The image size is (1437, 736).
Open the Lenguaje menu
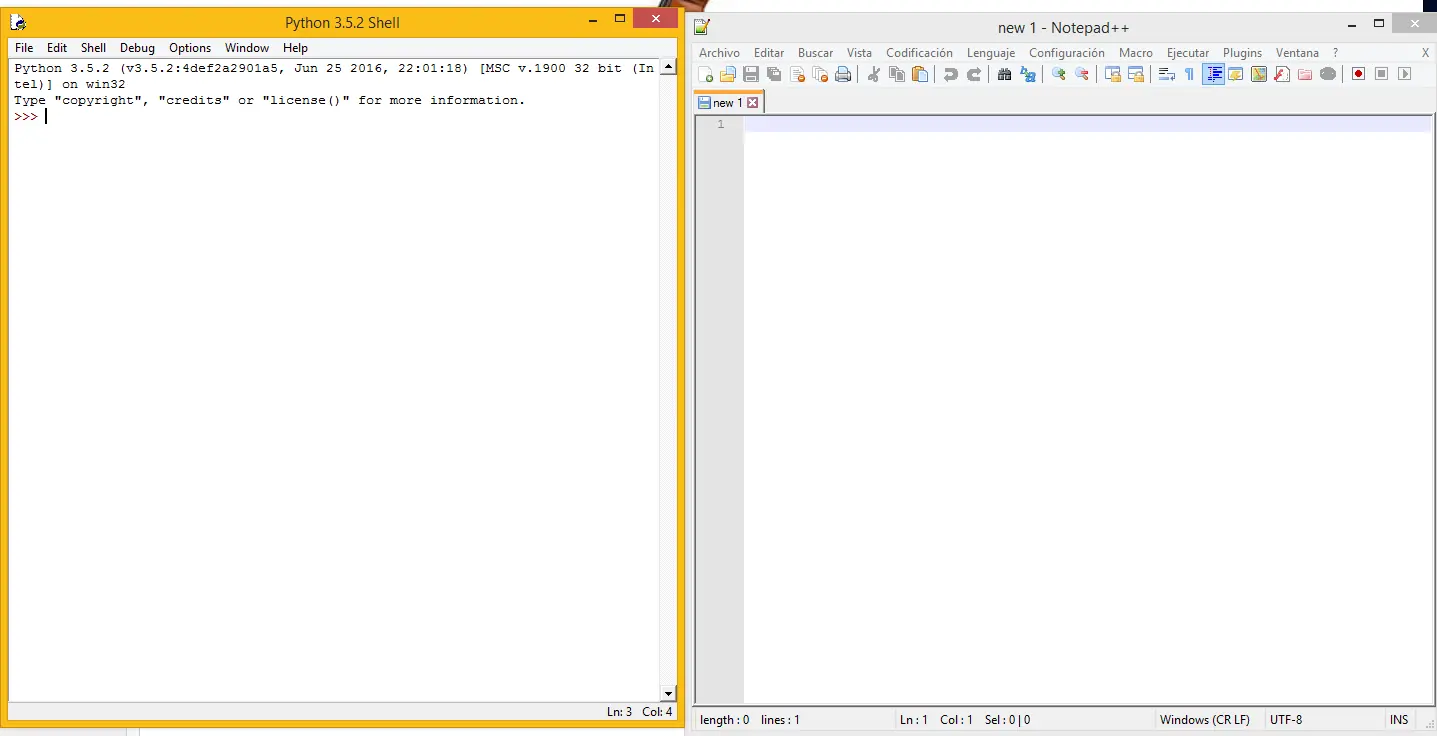pyautogui.click(x=991, y=53)
